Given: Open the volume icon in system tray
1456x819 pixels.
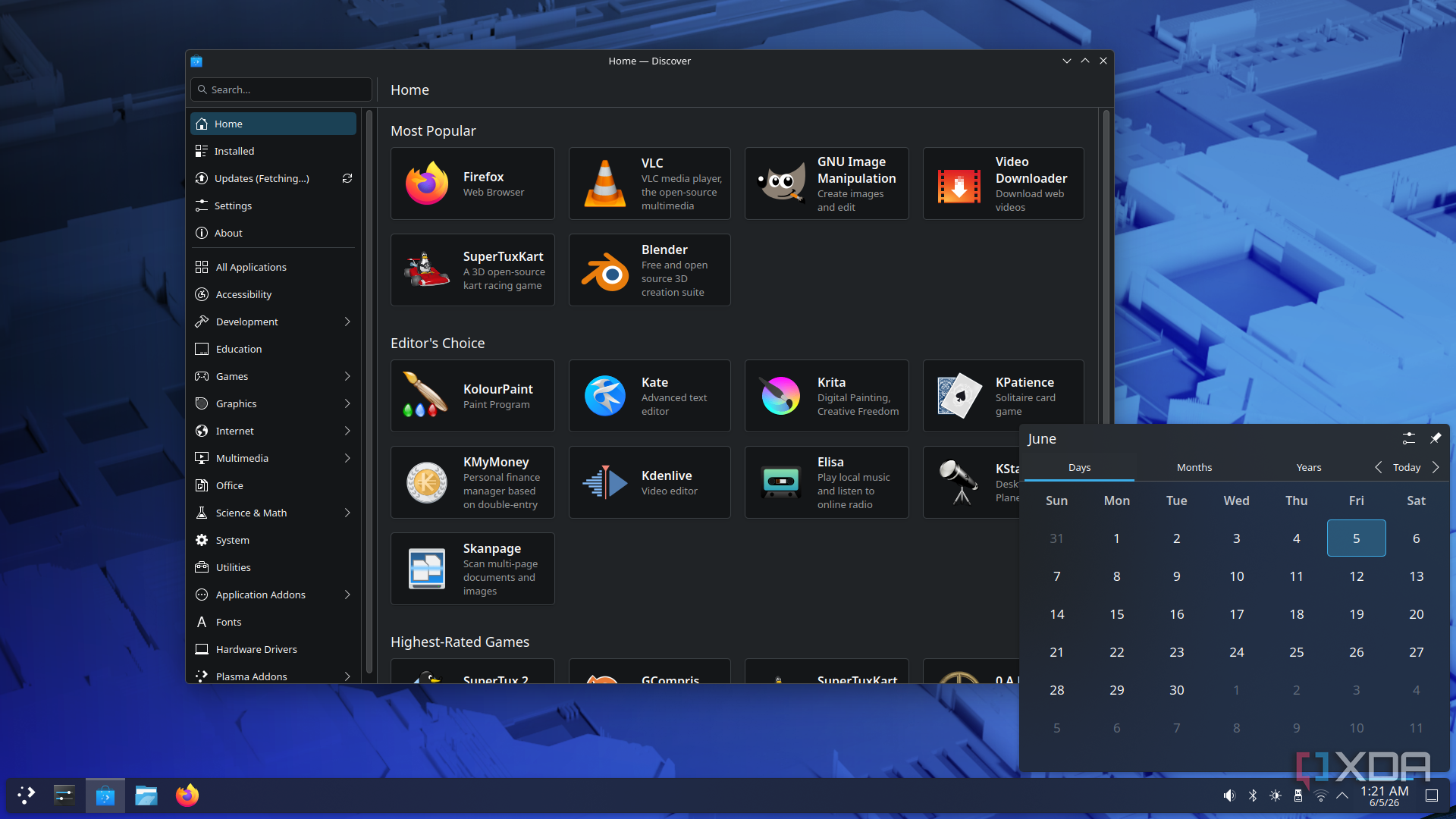Looking at the screenshot, I should (x=1229, y=795).
